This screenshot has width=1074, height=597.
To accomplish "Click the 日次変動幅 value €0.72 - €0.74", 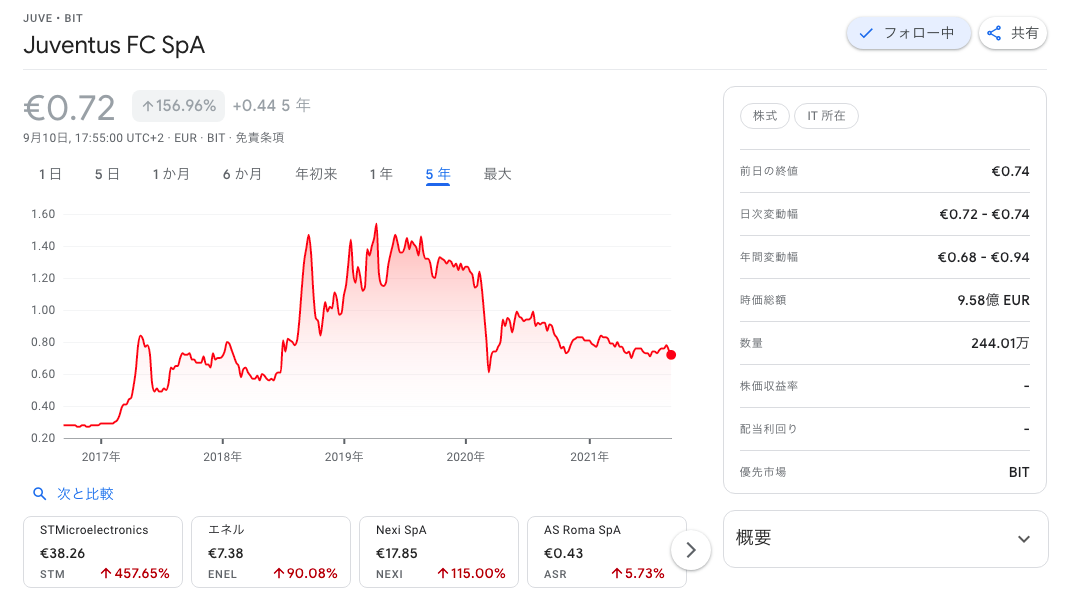I will 984,214.
